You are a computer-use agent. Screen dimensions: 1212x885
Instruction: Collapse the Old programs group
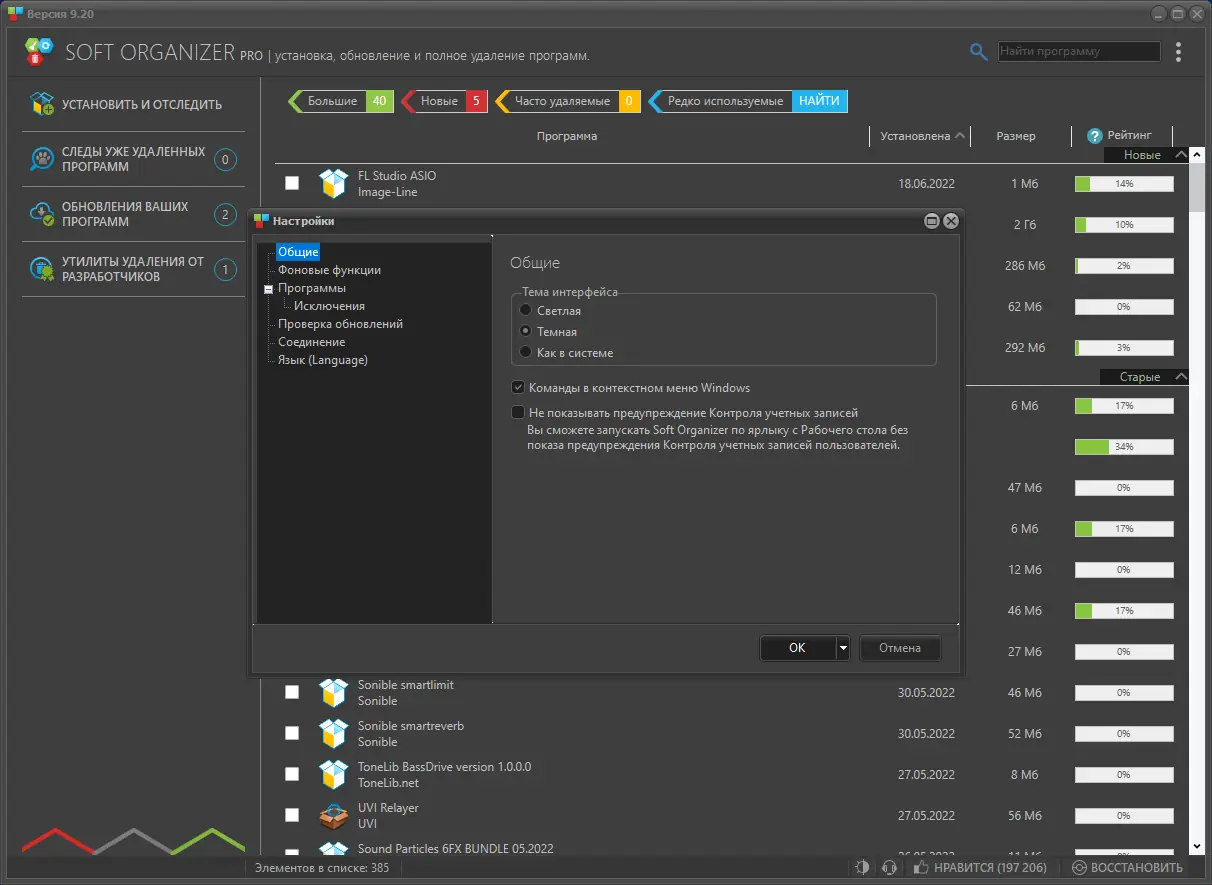1182,377
